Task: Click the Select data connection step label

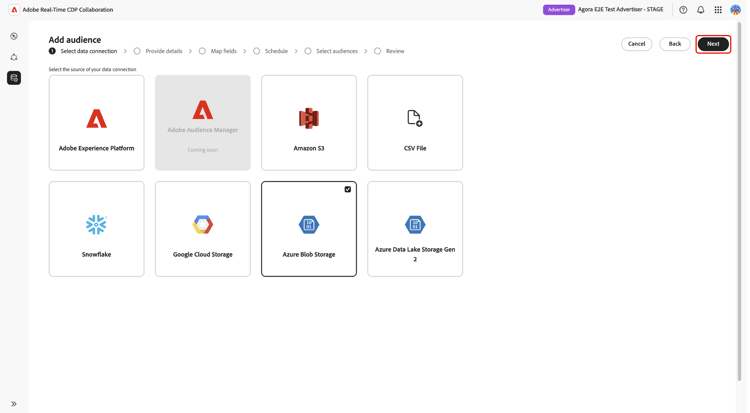Action: point(89,51)
